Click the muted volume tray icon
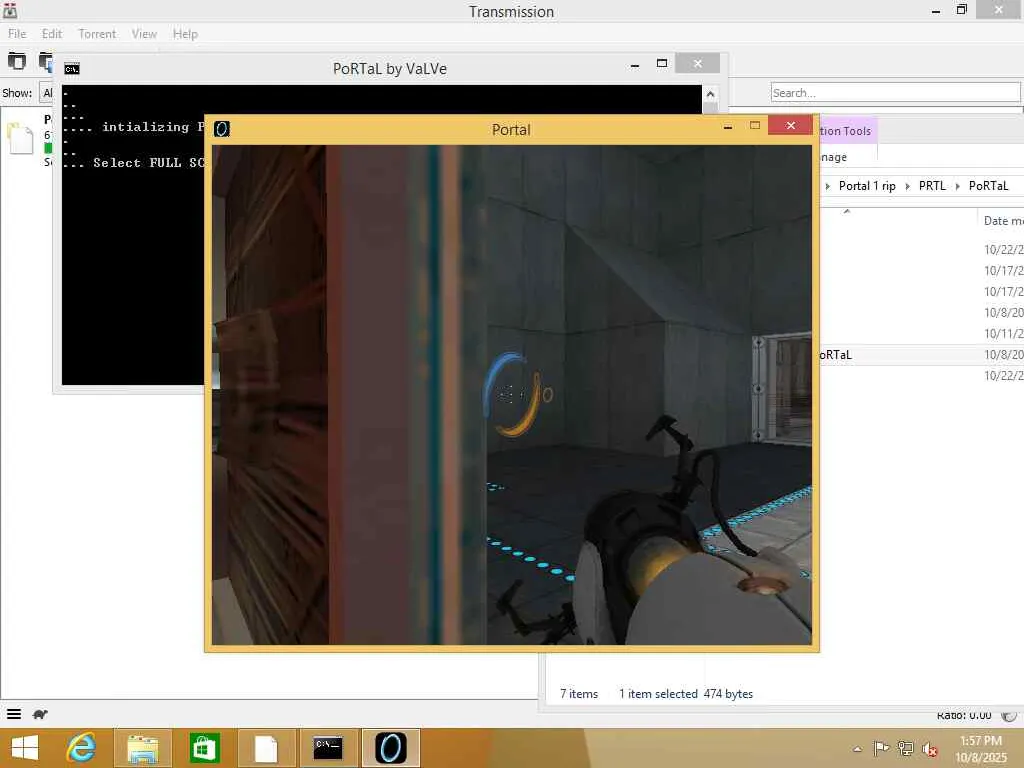The height and width of the screenshot is (768, 1024). coord(930,749)
